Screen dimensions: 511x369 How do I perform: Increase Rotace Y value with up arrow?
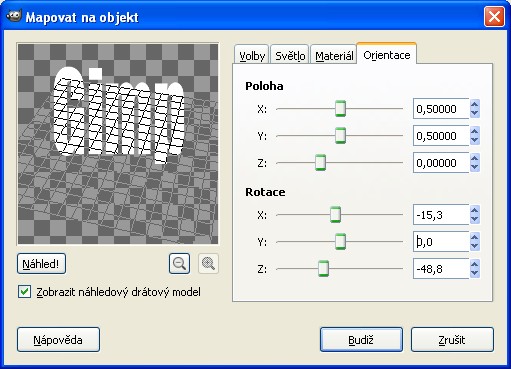click(x=475, y=237)
